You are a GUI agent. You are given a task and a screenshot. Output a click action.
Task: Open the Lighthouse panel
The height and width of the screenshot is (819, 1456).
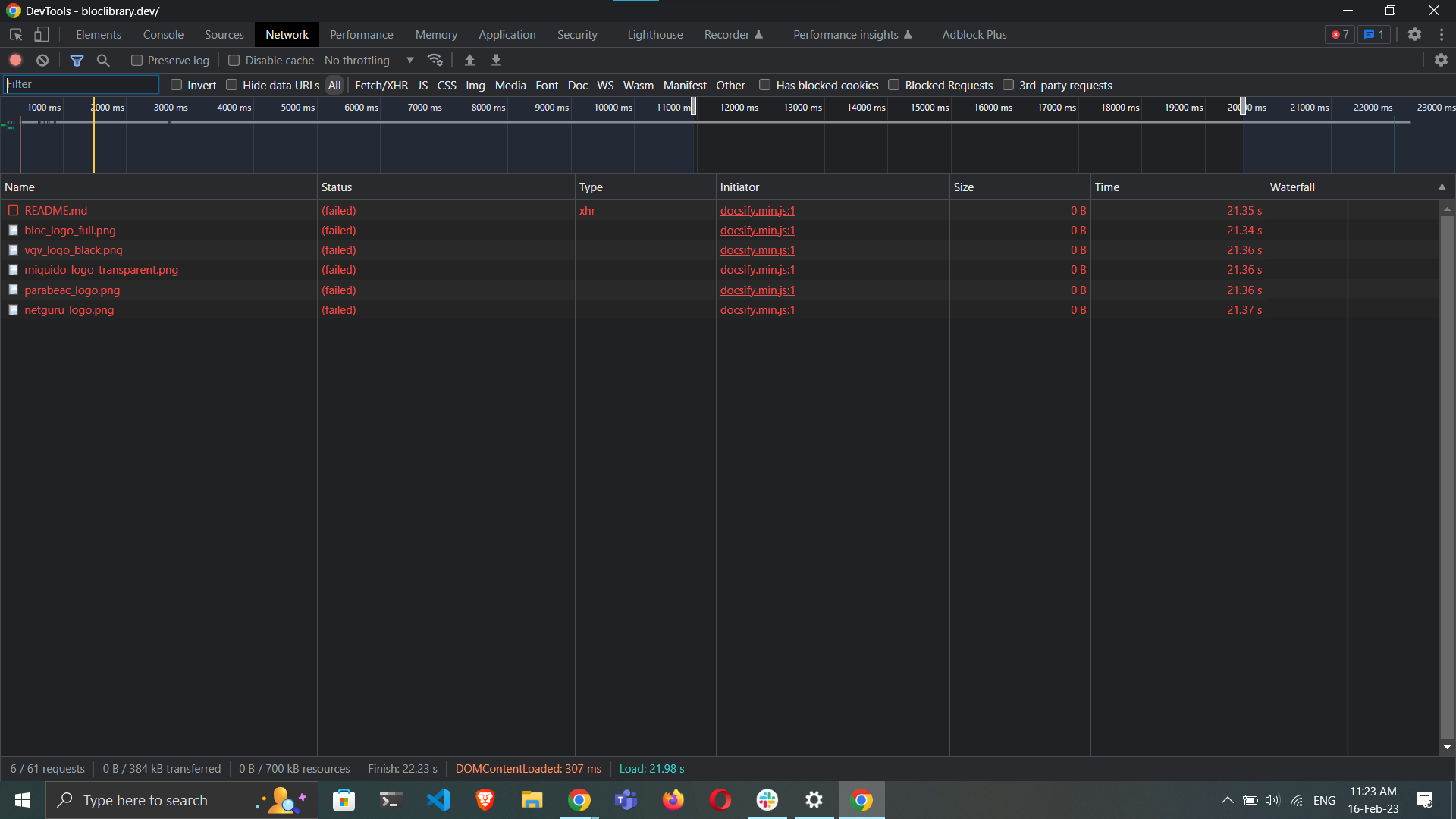654,34
